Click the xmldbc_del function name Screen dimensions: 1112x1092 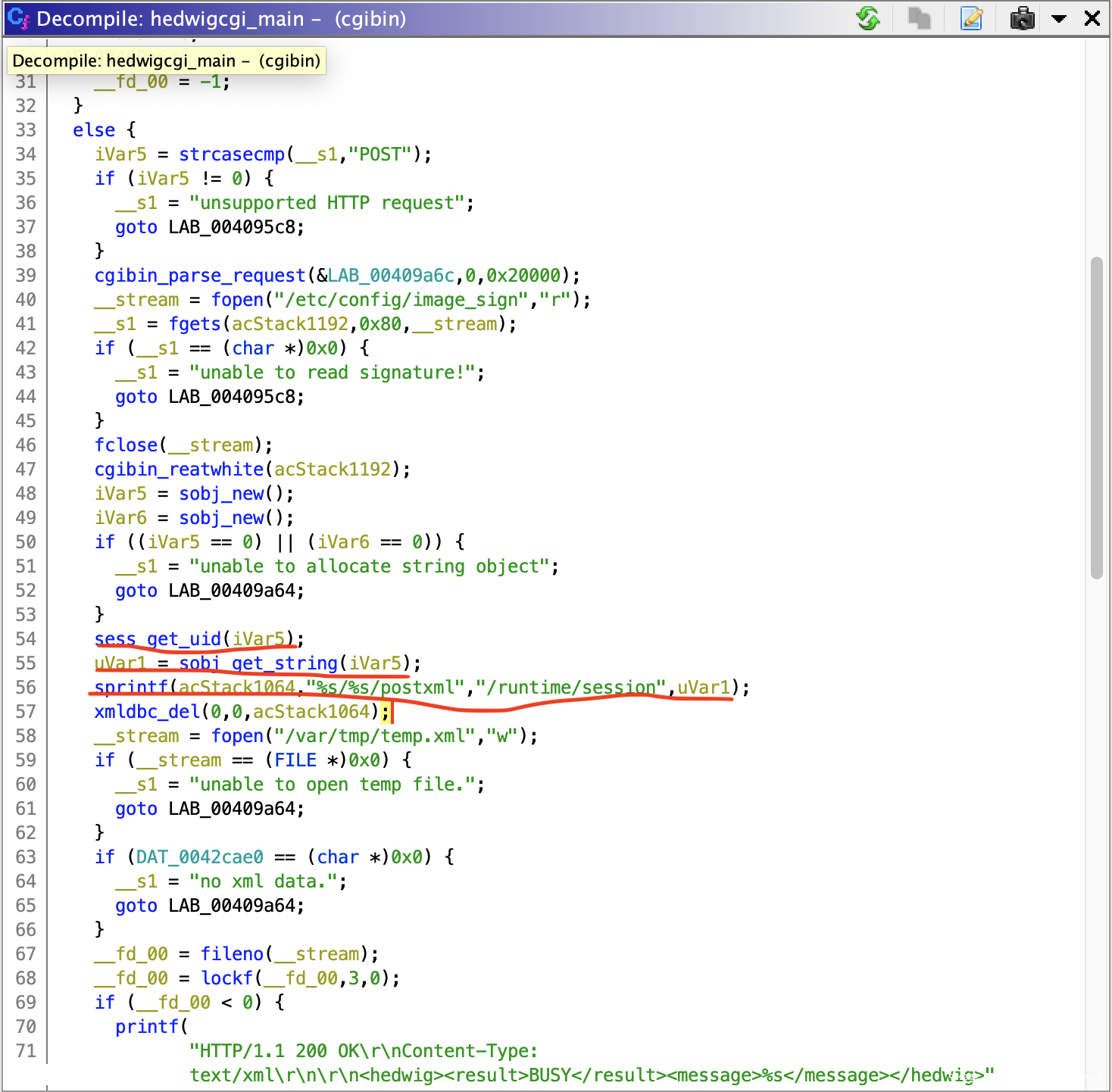click(147, 712)
